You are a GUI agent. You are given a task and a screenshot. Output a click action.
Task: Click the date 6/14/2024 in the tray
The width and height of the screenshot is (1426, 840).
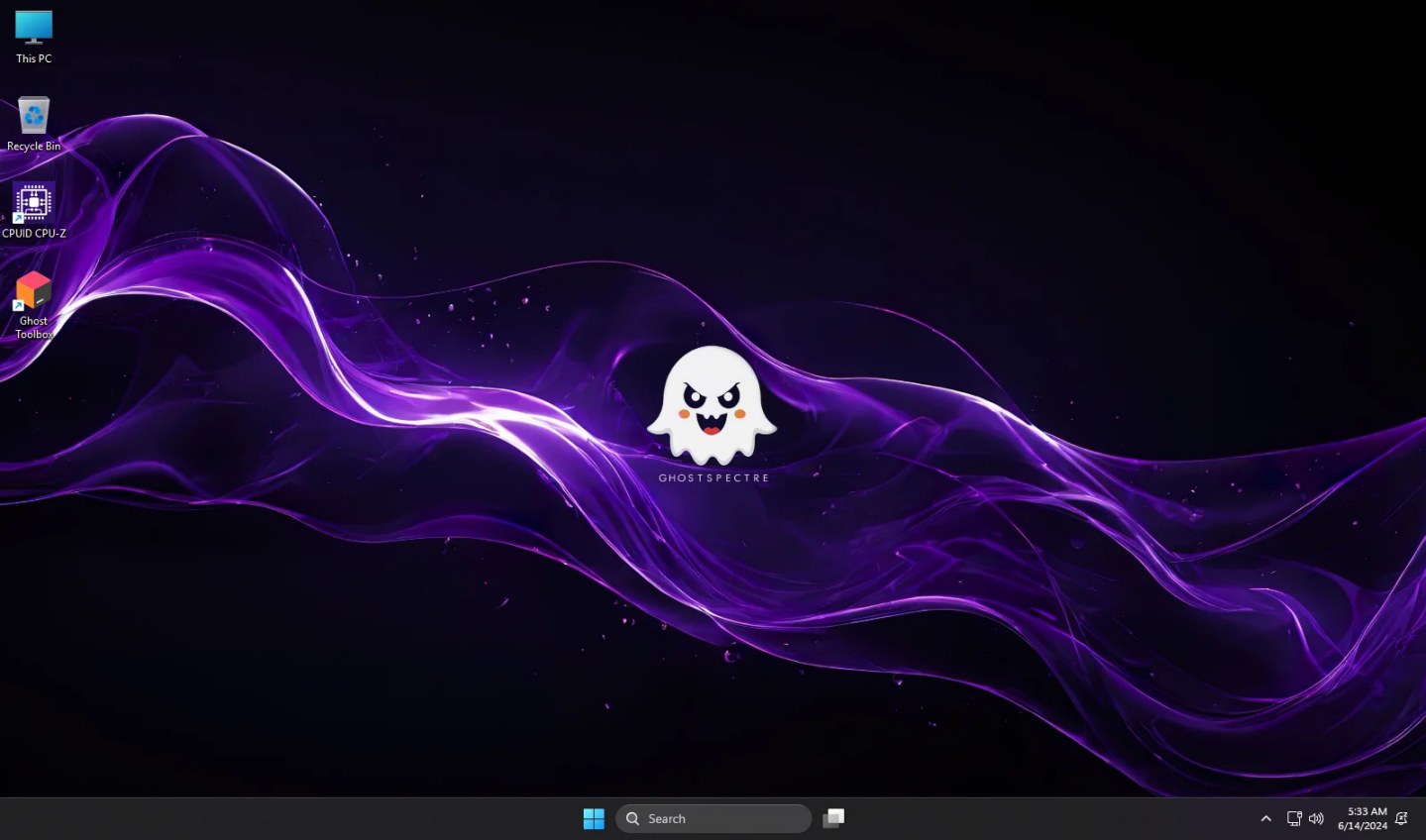pyautogui.click(x=1366, y=825)
